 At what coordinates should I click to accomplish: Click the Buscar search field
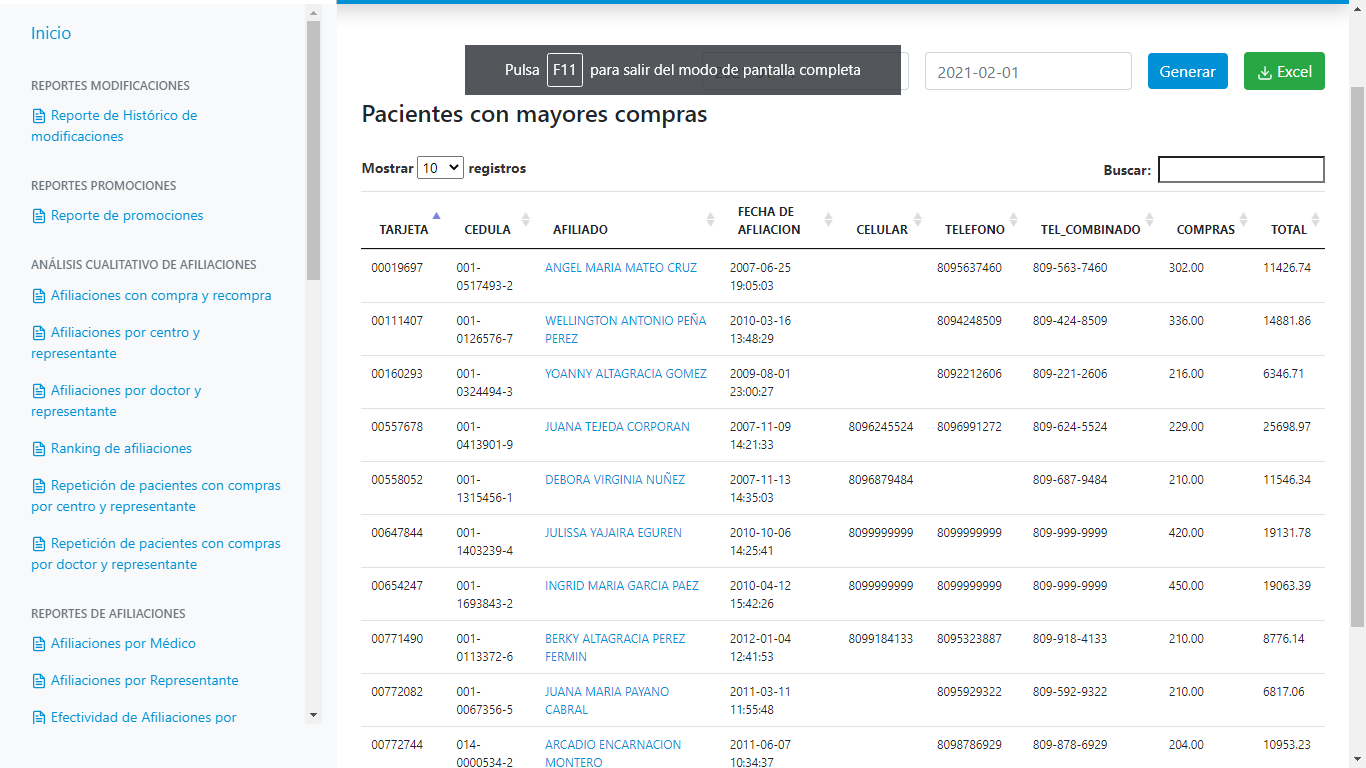1241,170
